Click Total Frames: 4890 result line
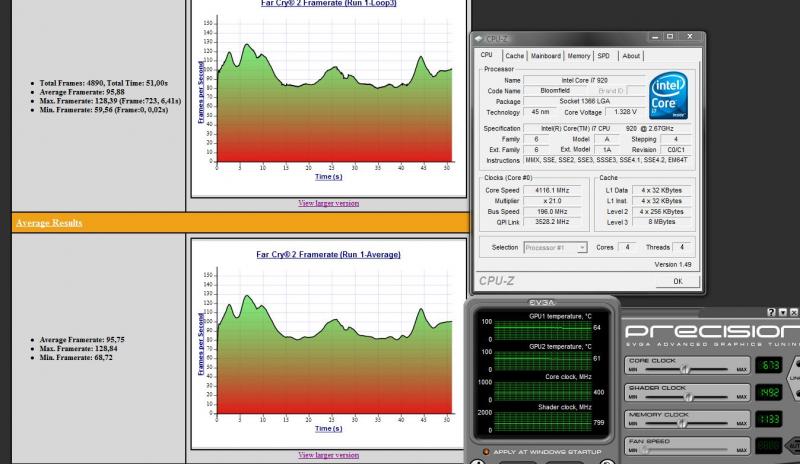The image size is (800, 464). coord(104,83)
